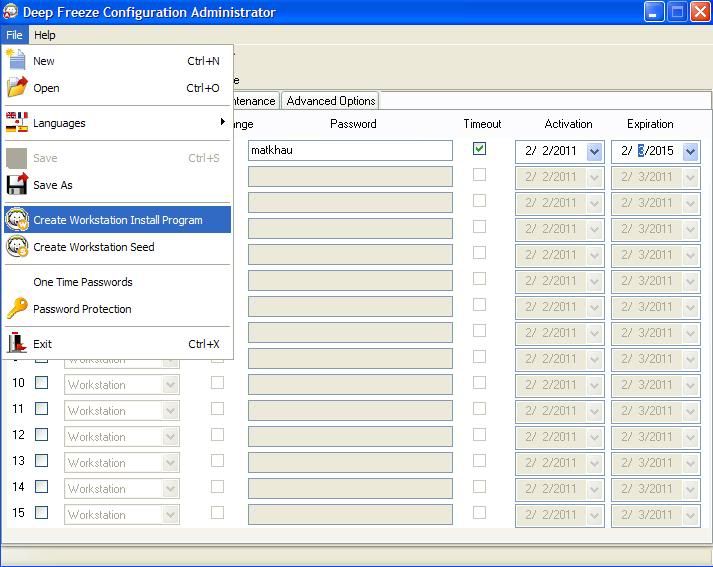The width and height of the screenshot is (713, 567).
Task: Open row 15 Workstation type dropdown
Action: point(171,515)
